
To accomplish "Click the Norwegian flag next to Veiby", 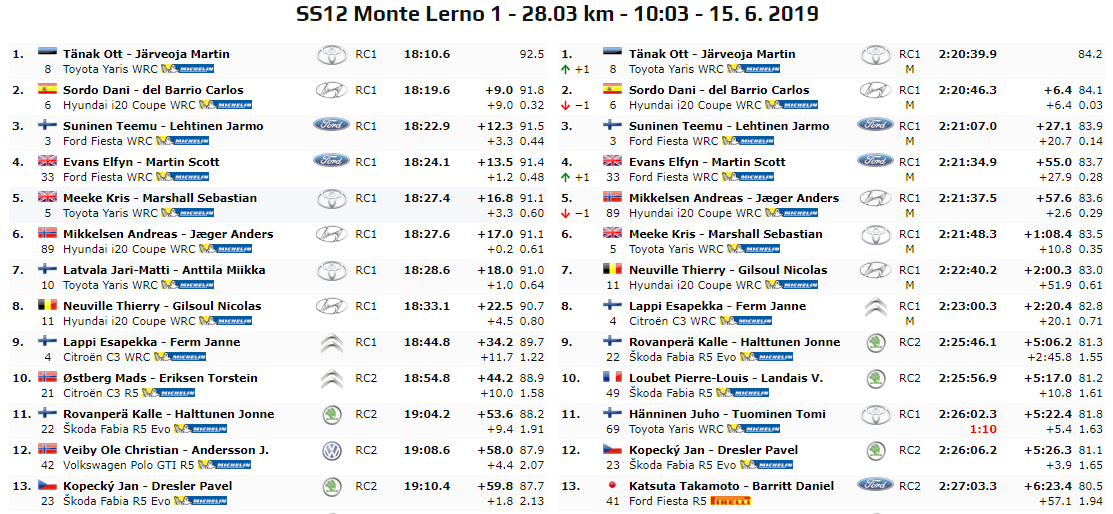I will 48,450.
